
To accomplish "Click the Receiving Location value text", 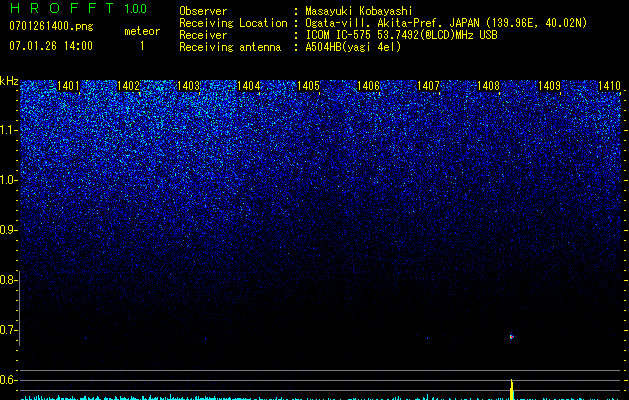I will (446, 23).
